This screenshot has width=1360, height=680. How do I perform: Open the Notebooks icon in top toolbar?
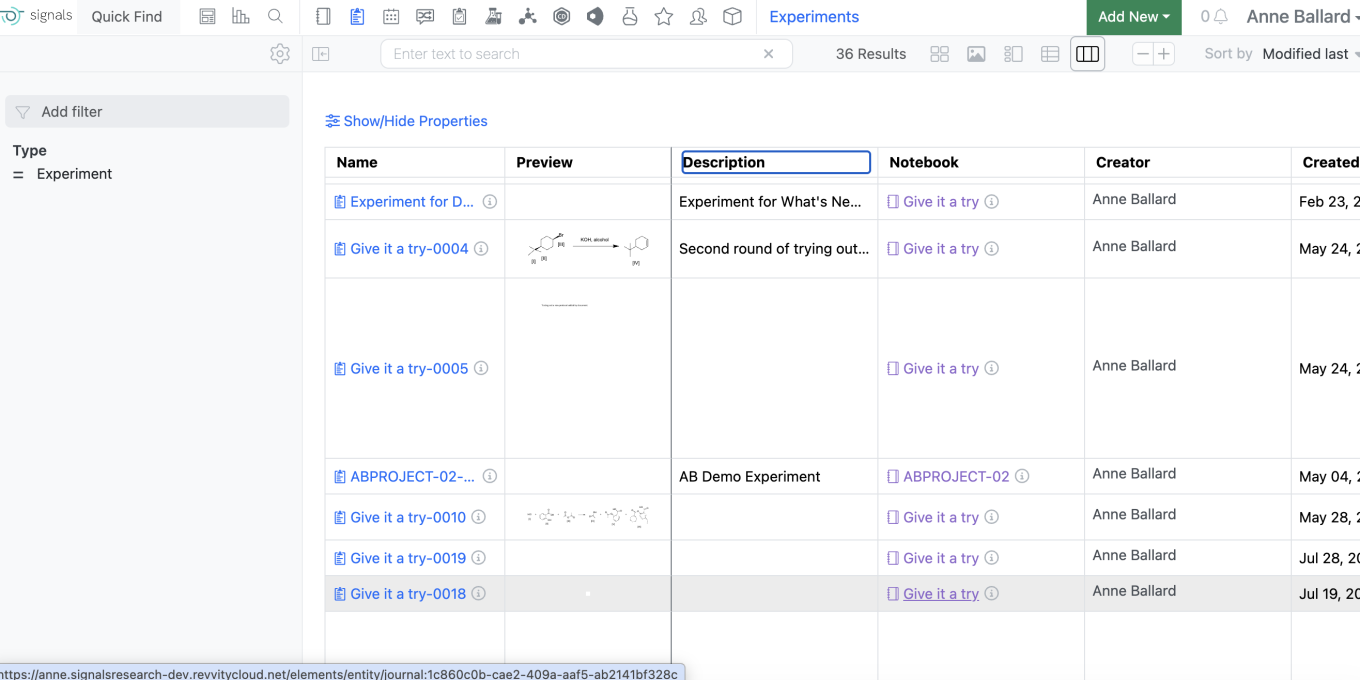click(323, 17)
